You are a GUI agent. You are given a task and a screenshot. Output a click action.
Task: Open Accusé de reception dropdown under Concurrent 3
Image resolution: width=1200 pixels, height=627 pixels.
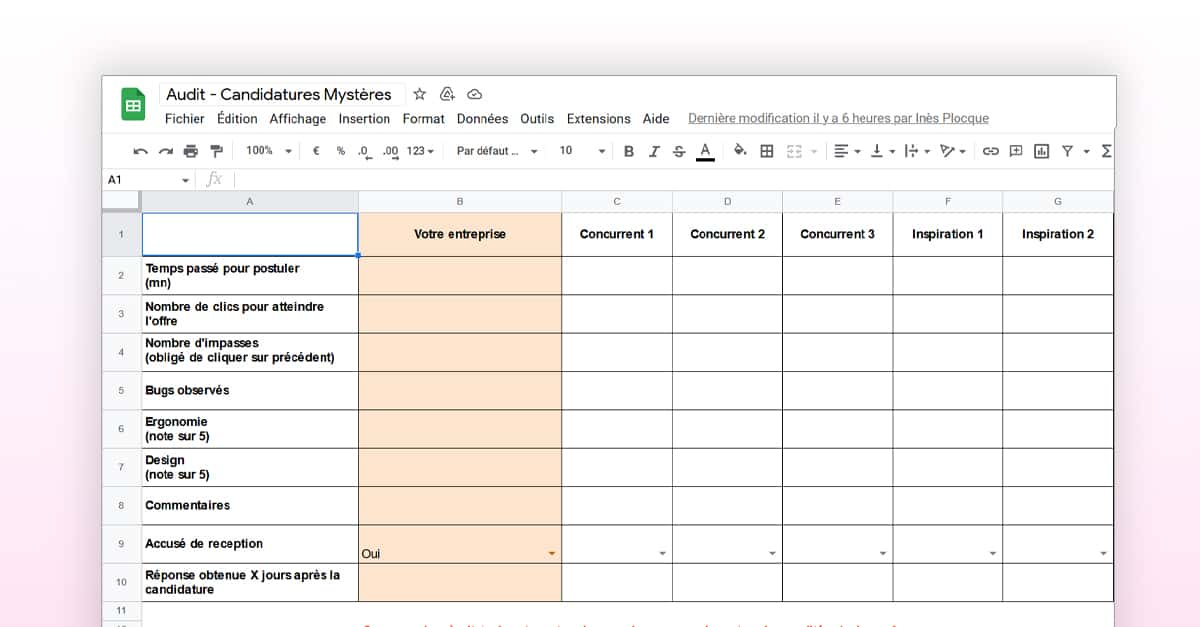[x=882, y=553]
